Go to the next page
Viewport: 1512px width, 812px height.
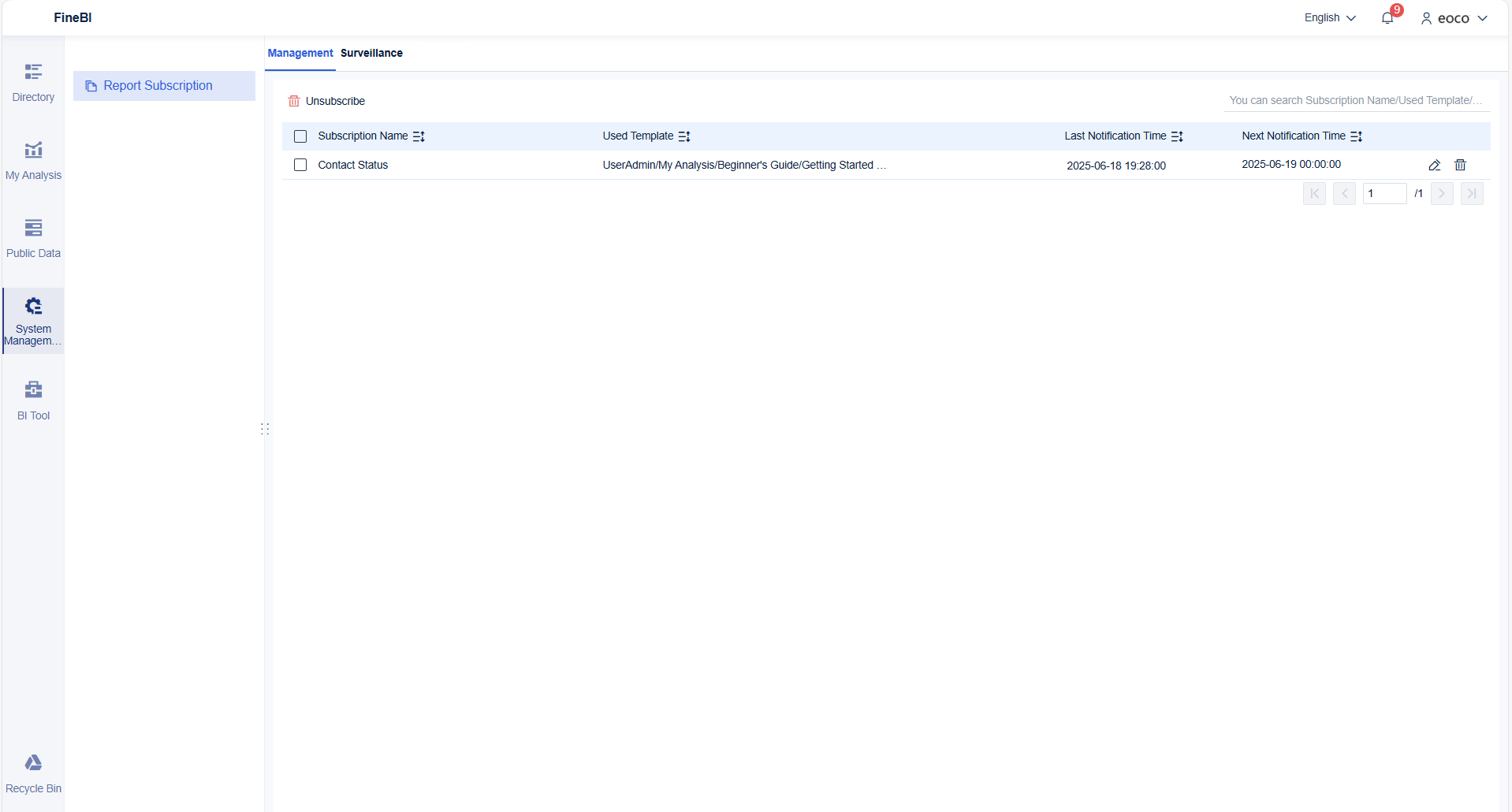[1442, 193]
